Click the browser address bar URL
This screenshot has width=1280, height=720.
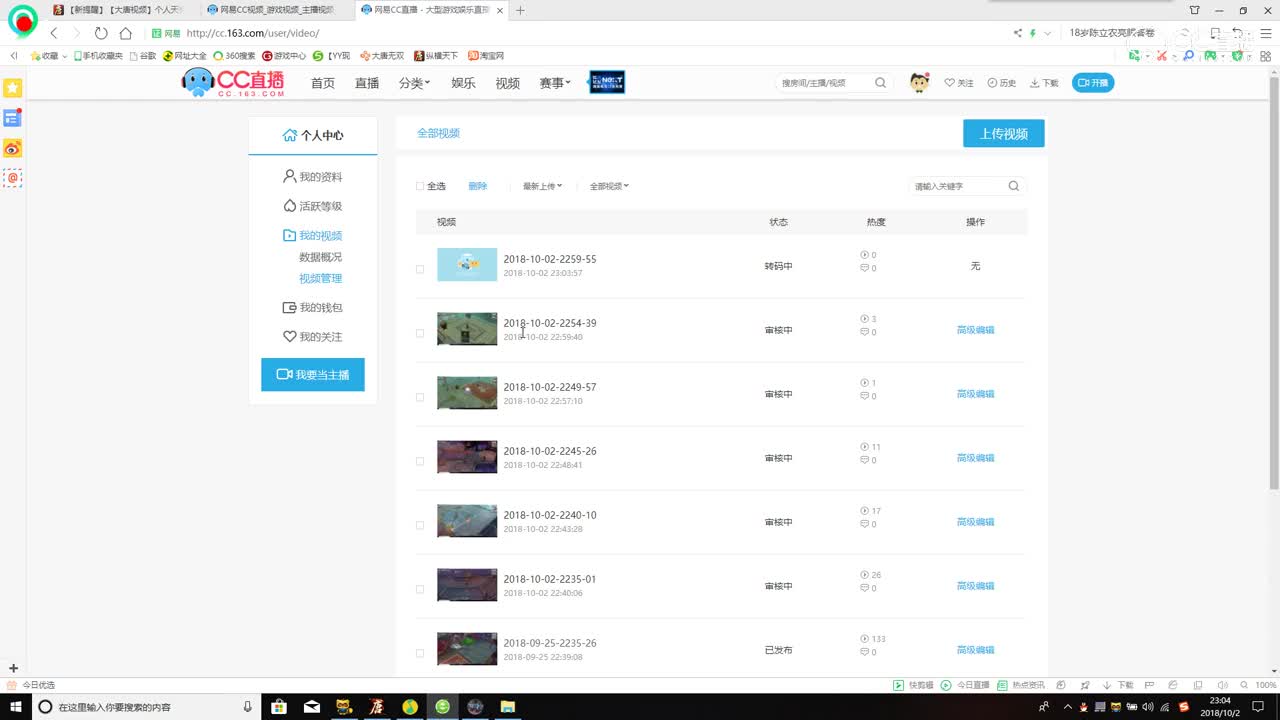(x=253, y=33)
